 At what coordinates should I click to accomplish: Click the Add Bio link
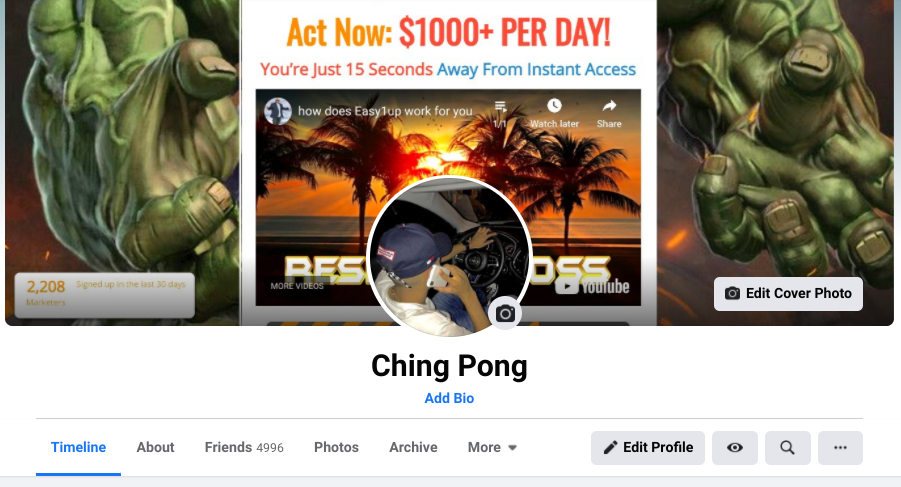[x=449, y=398]
